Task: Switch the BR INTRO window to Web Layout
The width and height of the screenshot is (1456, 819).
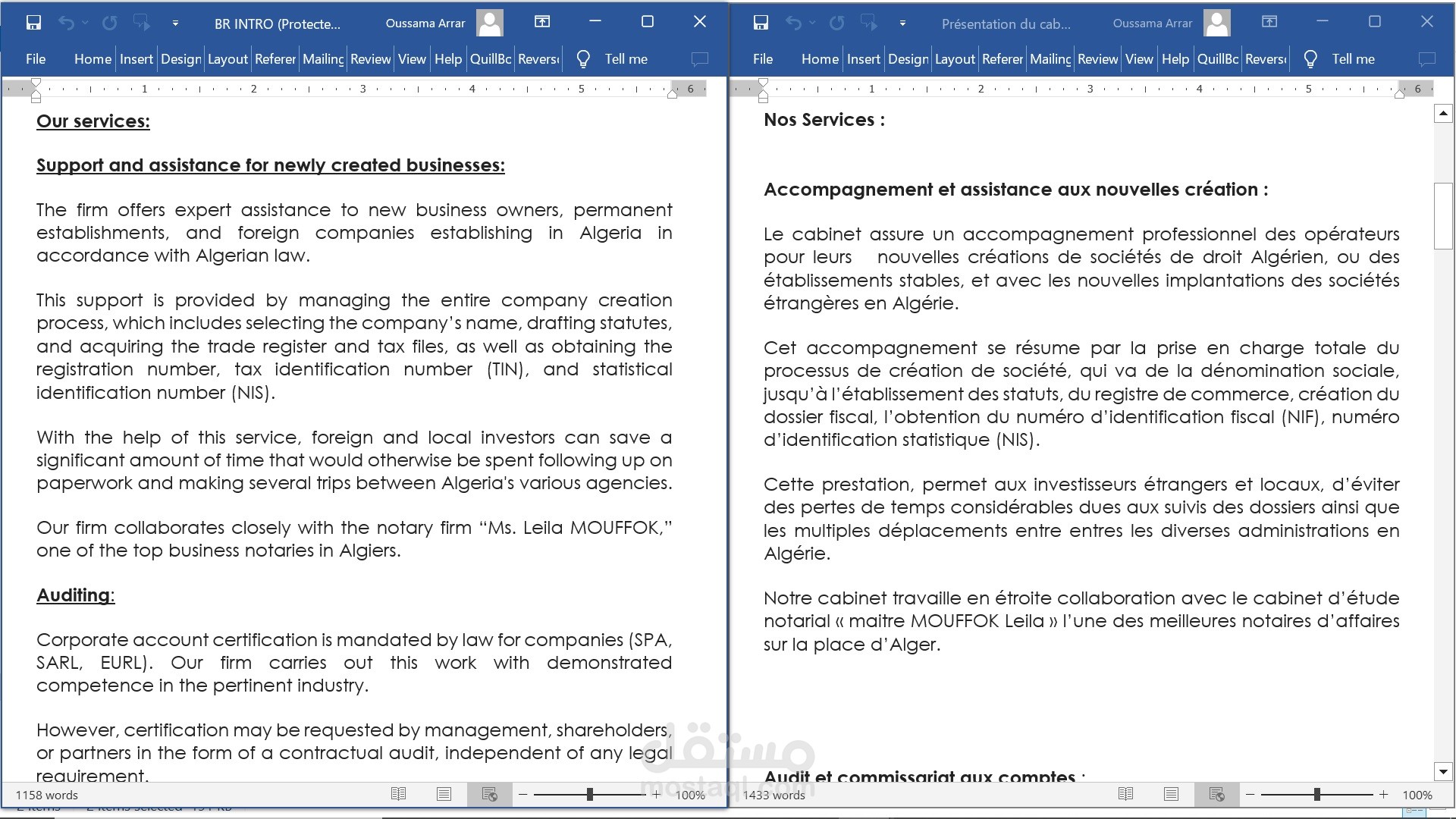Action: (490, 794)
